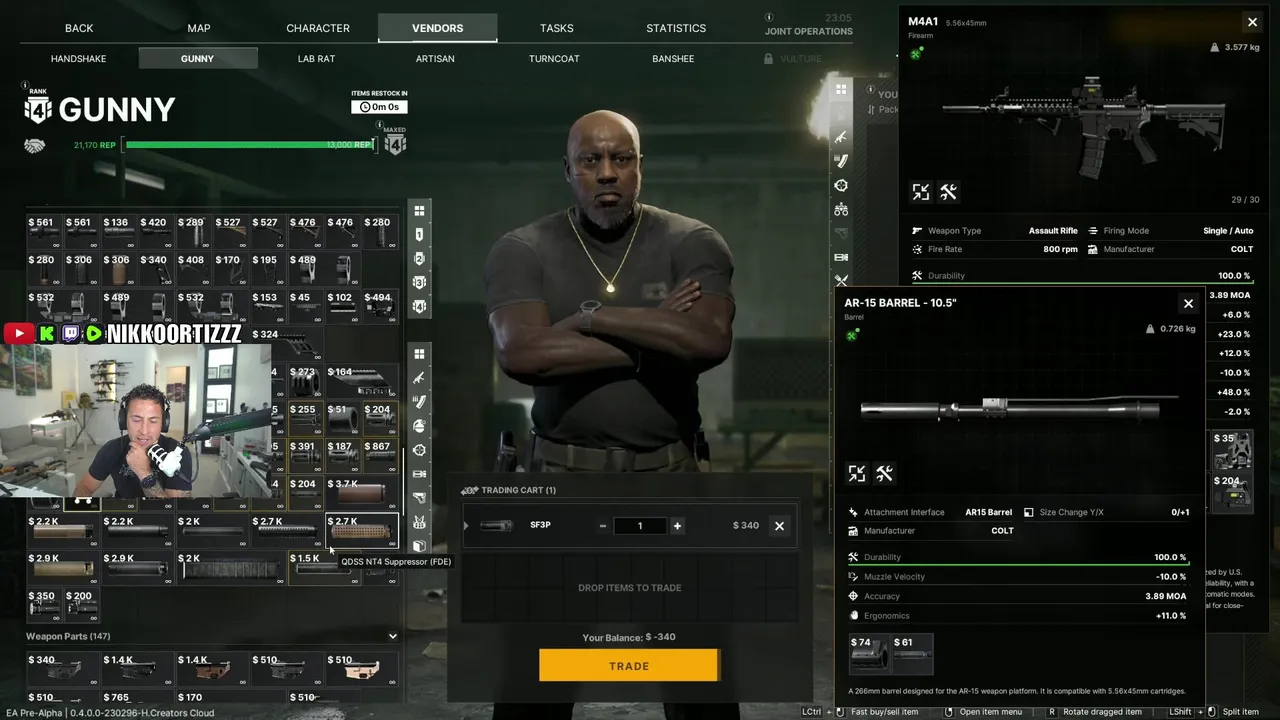The width and height of the screenshot is (1280, 720).
Task: Select Handshake vendor
Action: point(79,59)
